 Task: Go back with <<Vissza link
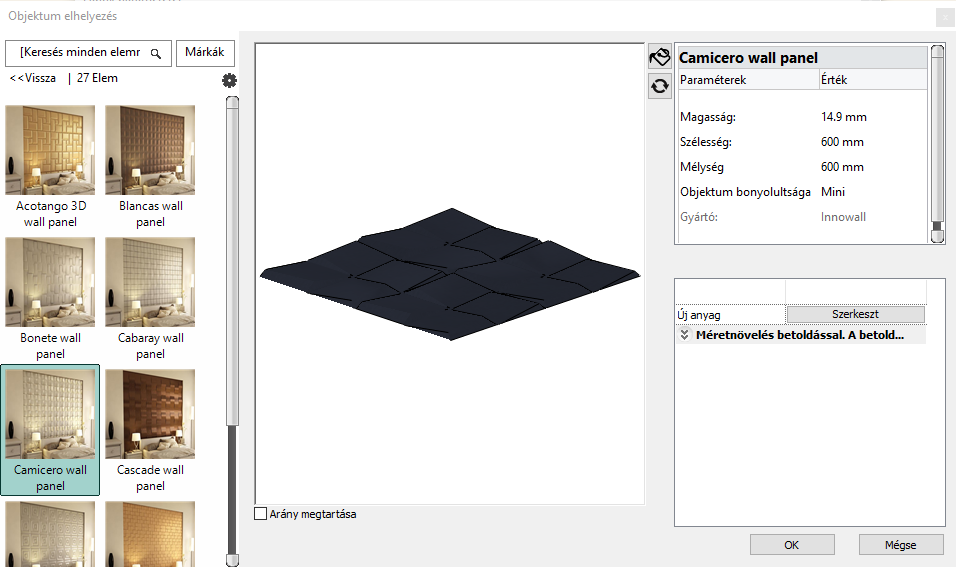coord(33,78)
